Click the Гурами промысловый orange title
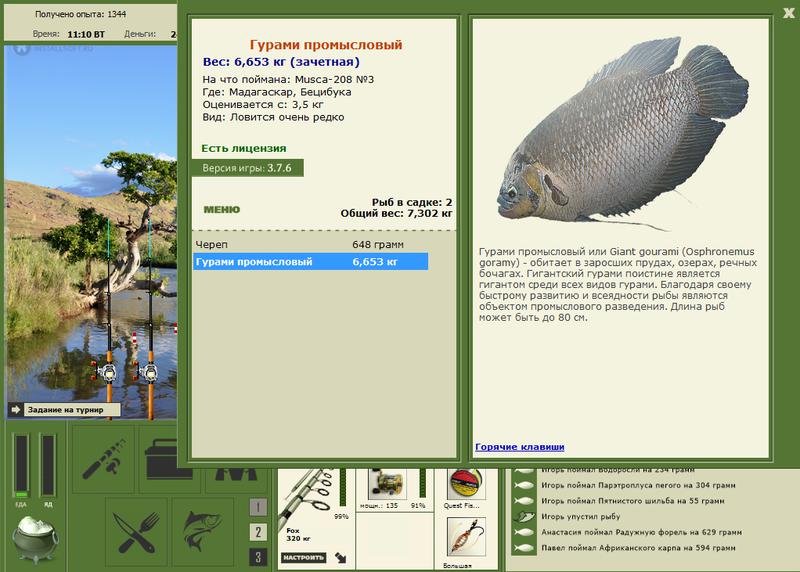800x572 pixels. [x=326, y=45]
